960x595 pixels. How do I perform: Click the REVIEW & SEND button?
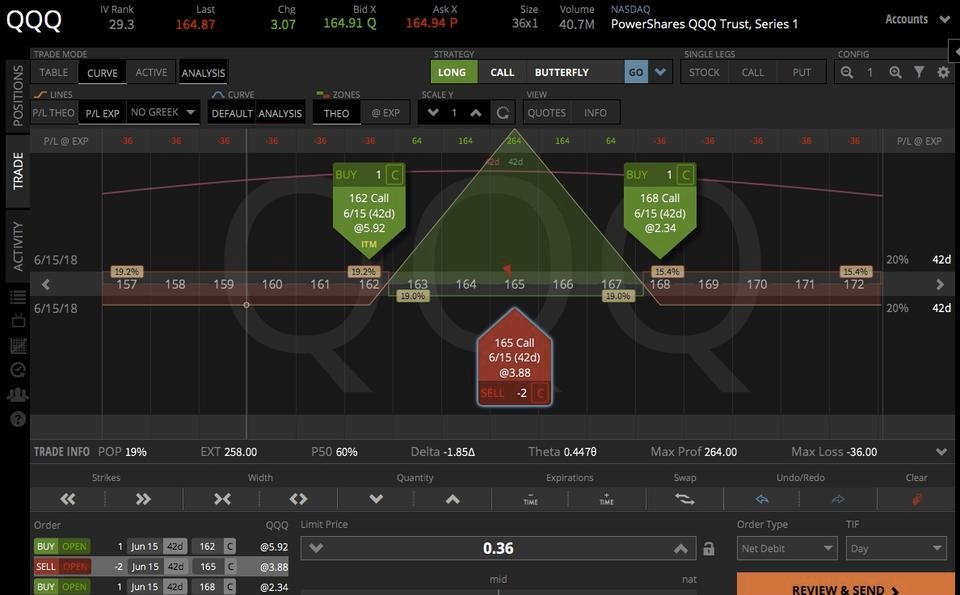click(845, 584)
